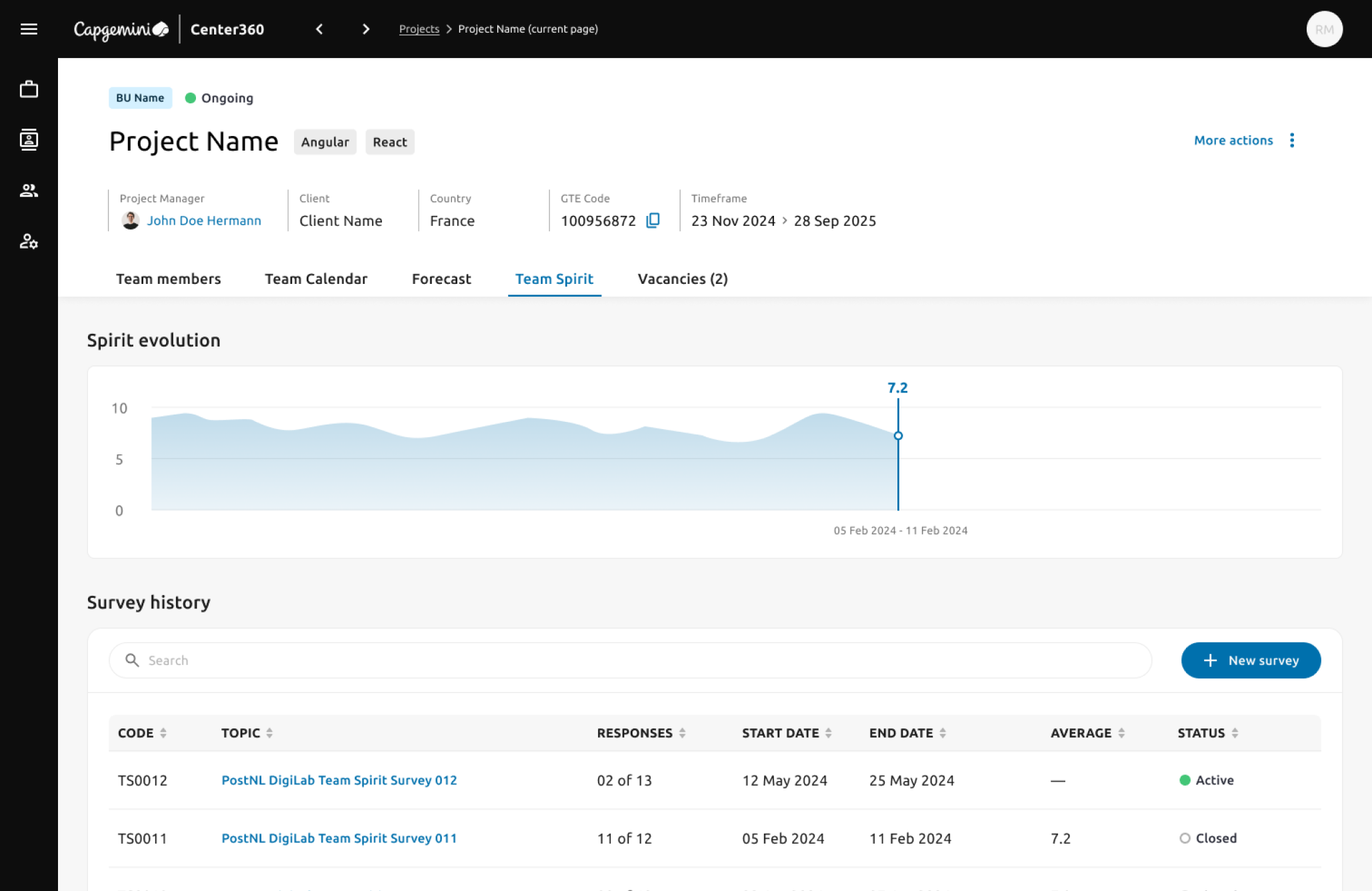The height and width of the screenshot is (891, 1372).
Task: Open the More actions link
Action: tap(1233, 140)
